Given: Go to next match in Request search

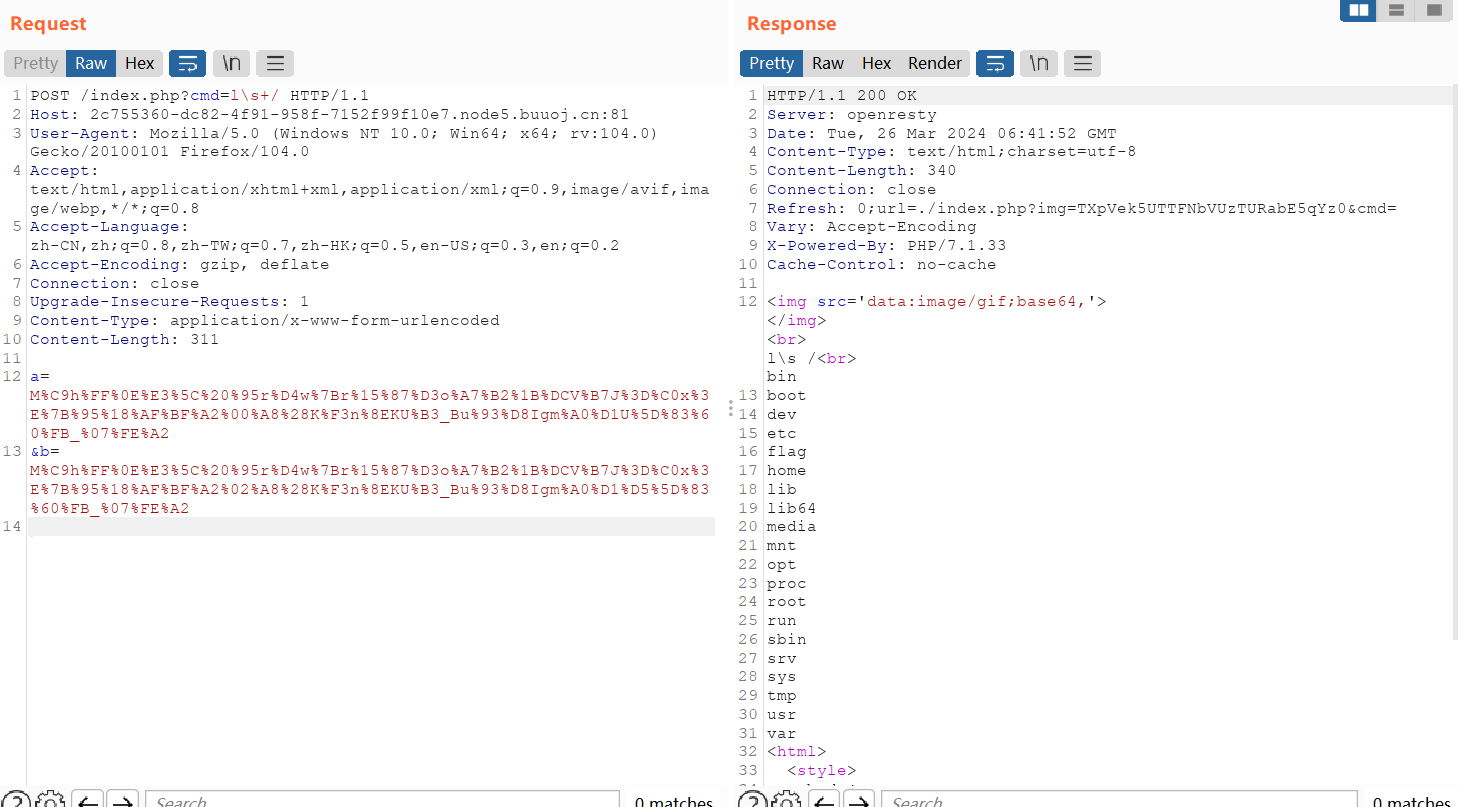Looking at the screenshot, I should pyautogui.click(x=123, y=801).
